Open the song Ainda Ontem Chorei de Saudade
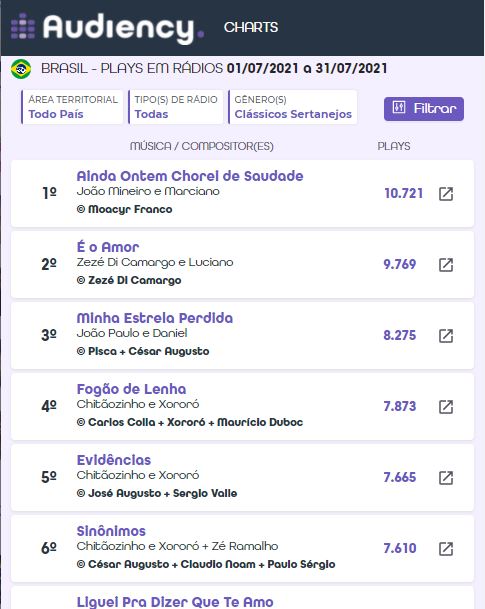The image size is (485, 609). 190,176
